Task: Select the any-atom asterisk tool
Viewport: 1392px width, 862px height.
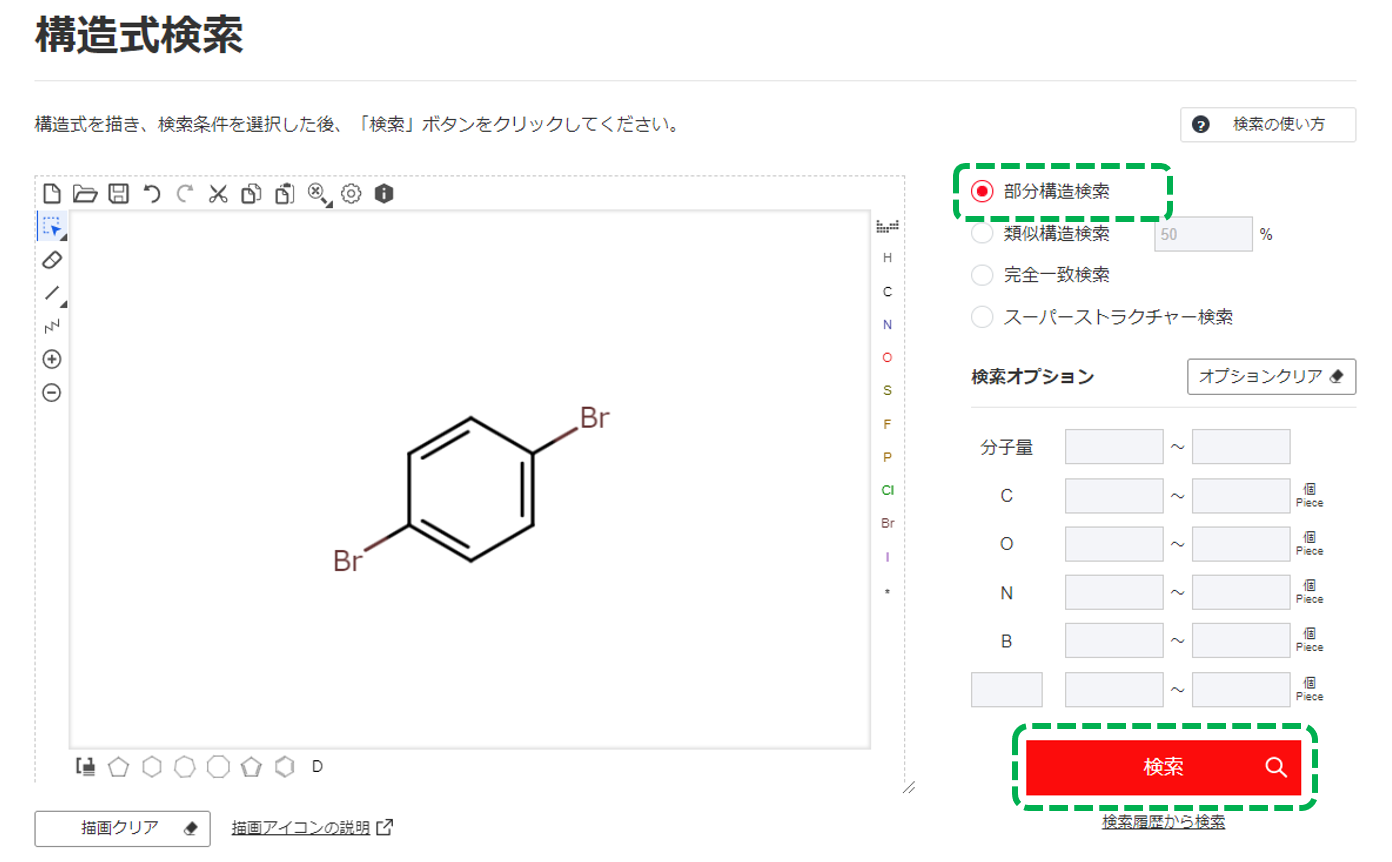Action: (x=887, y=591)
